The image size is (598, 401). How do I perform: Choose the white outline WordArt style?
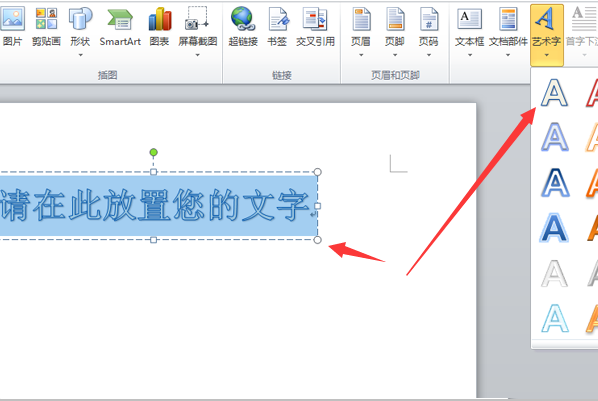point(555,93)
